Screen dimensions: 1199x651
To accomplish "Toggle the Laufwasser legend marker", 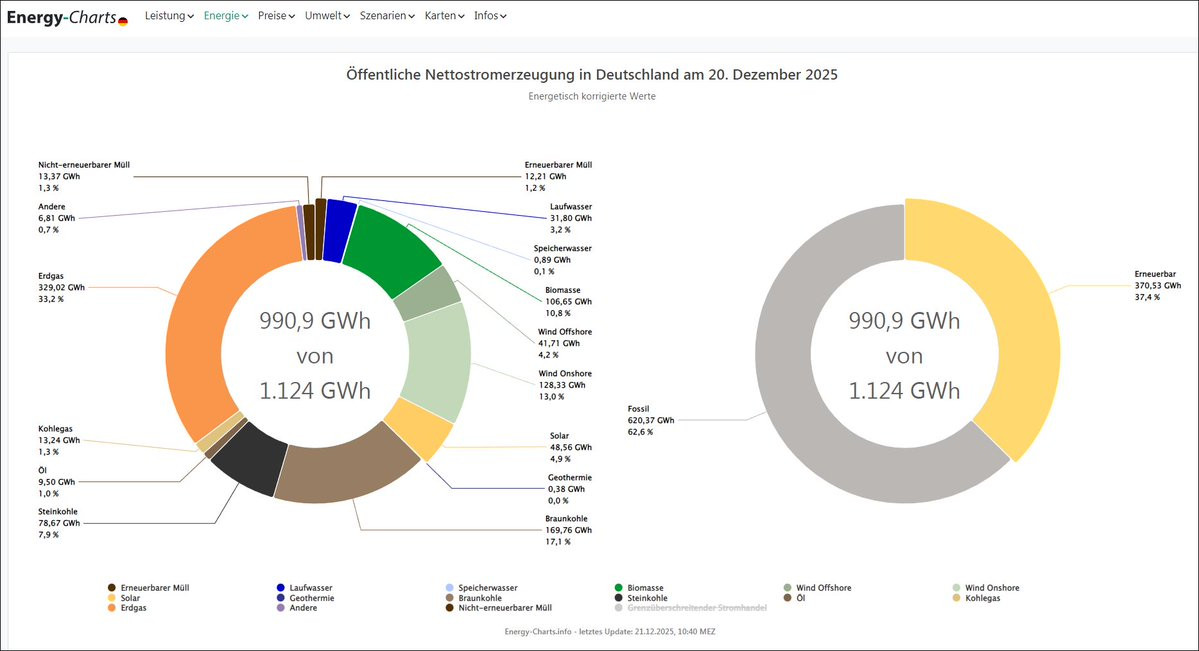I will pos(280,588).
